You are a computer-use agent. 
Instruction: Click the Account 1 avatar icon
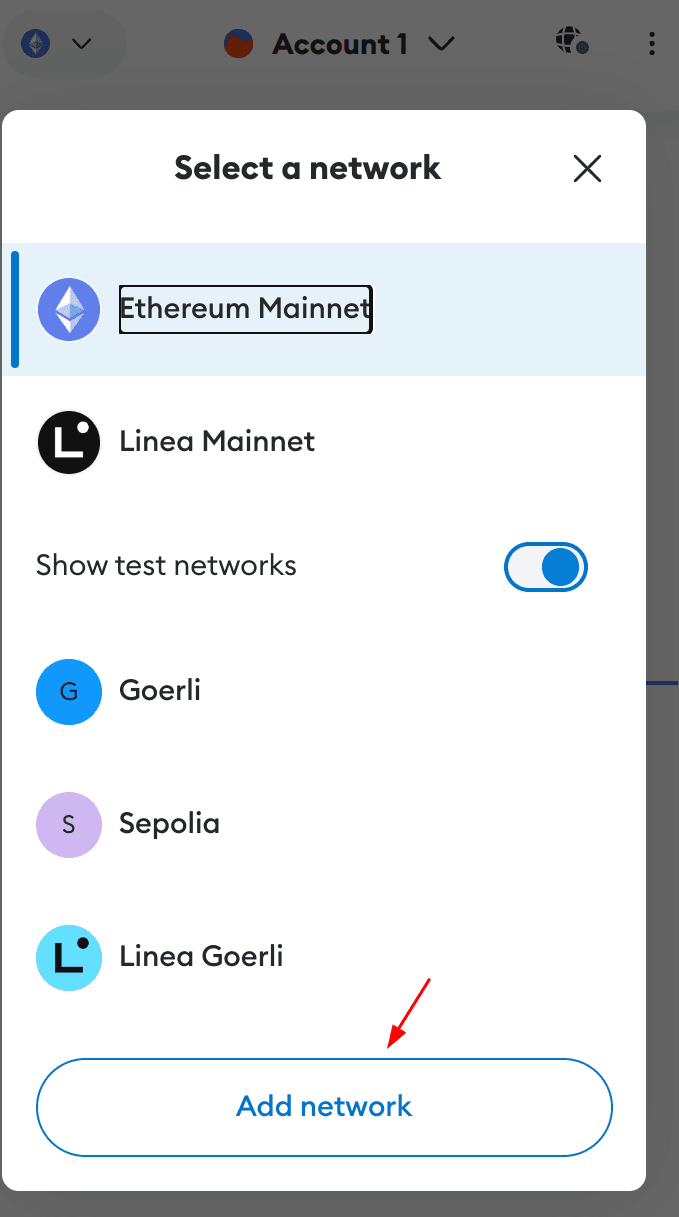coord(238,44)
